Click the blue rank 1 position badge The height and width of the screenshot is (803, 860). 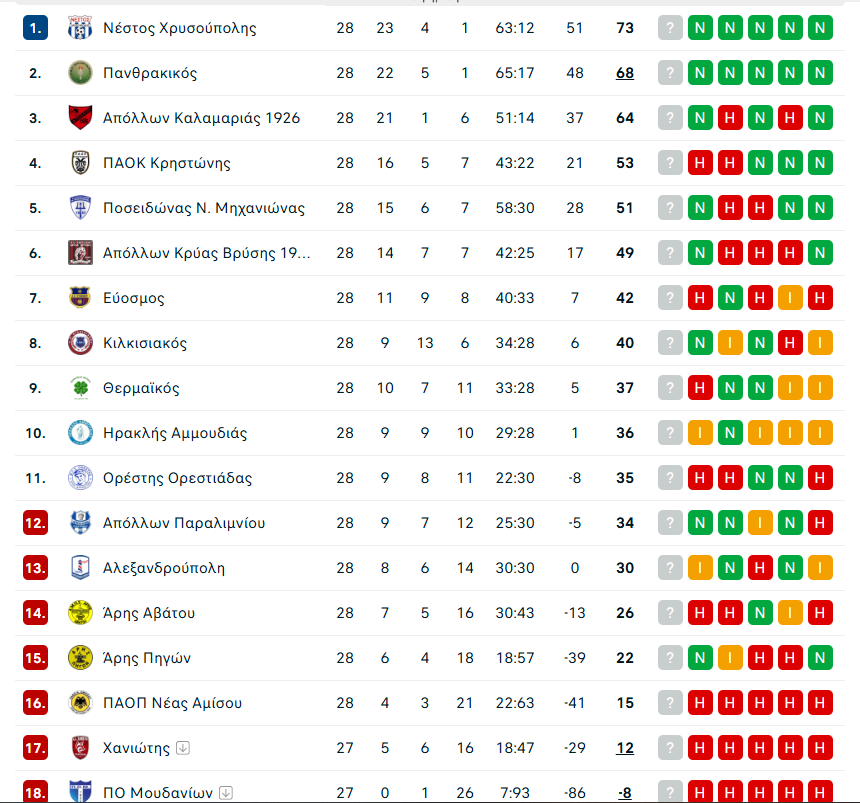click(x=35, y=28)
